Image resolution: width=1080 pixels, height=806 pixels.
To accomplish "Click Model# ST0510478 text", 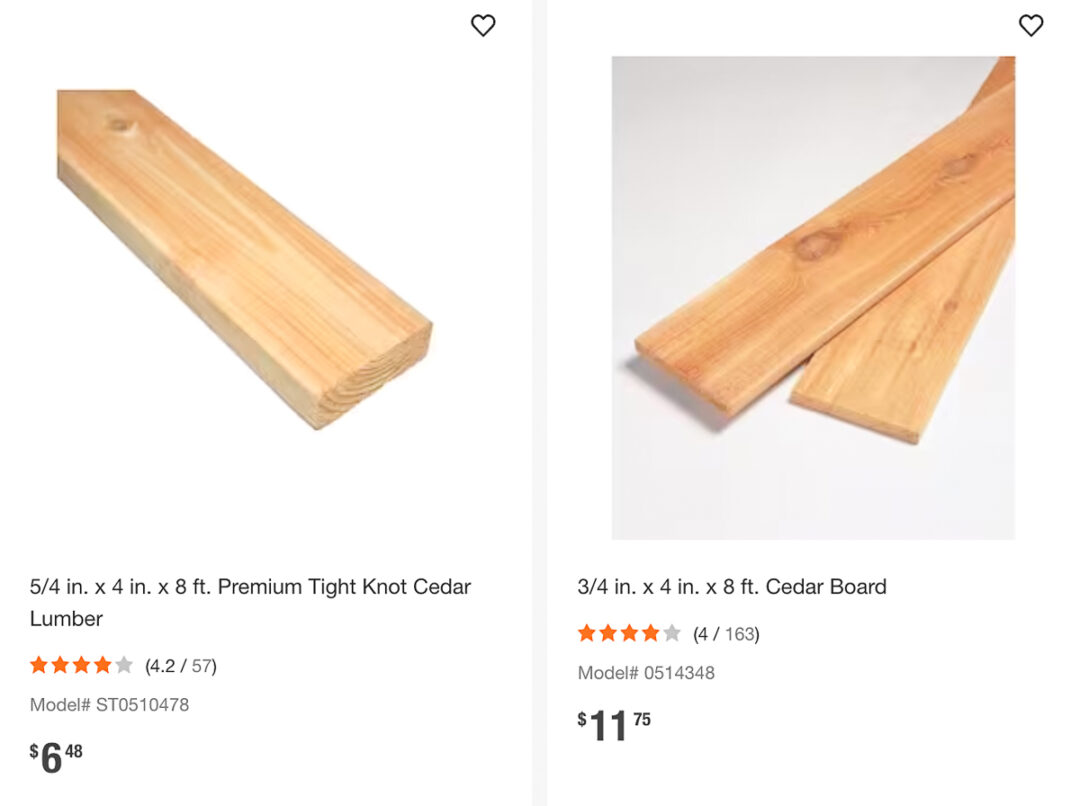I will point(109,705).
